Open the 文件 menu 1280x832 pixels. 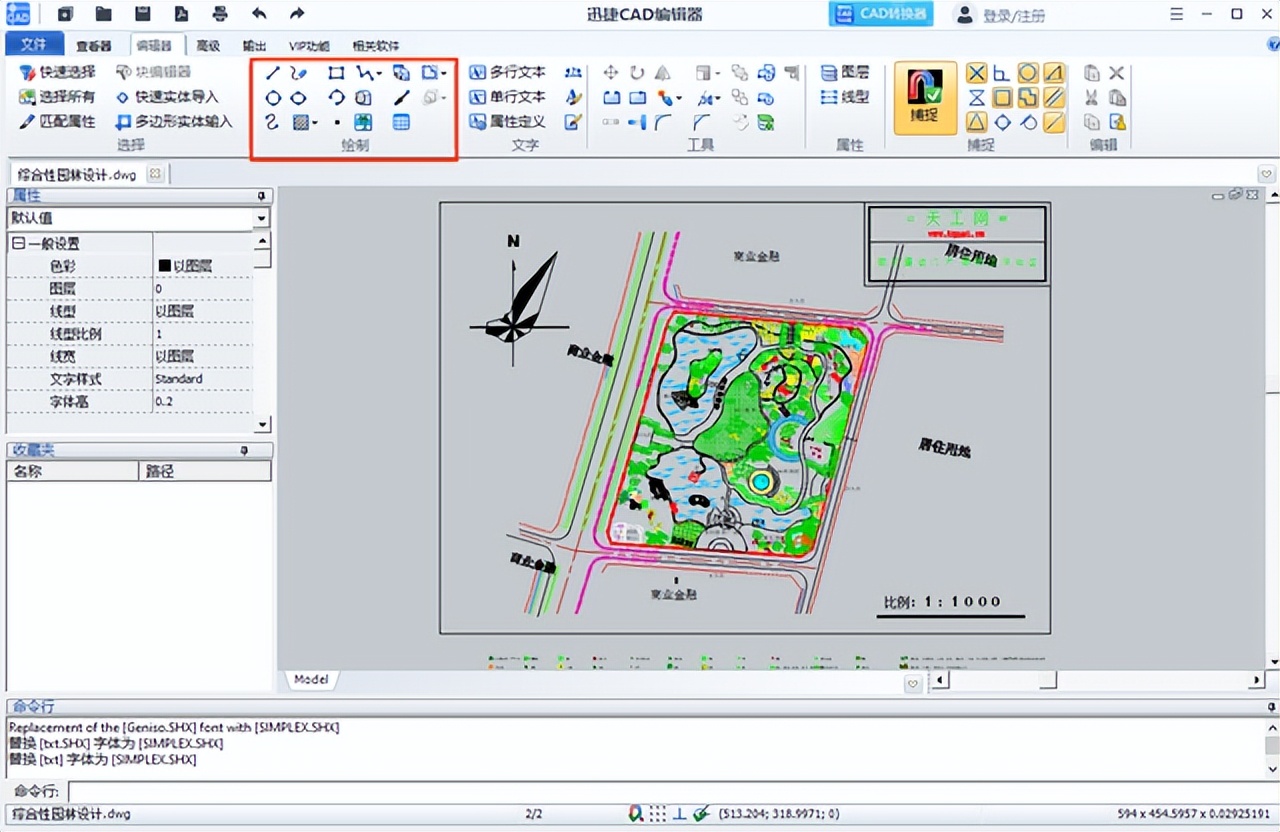pyautogui.click(x=34, y=45)
